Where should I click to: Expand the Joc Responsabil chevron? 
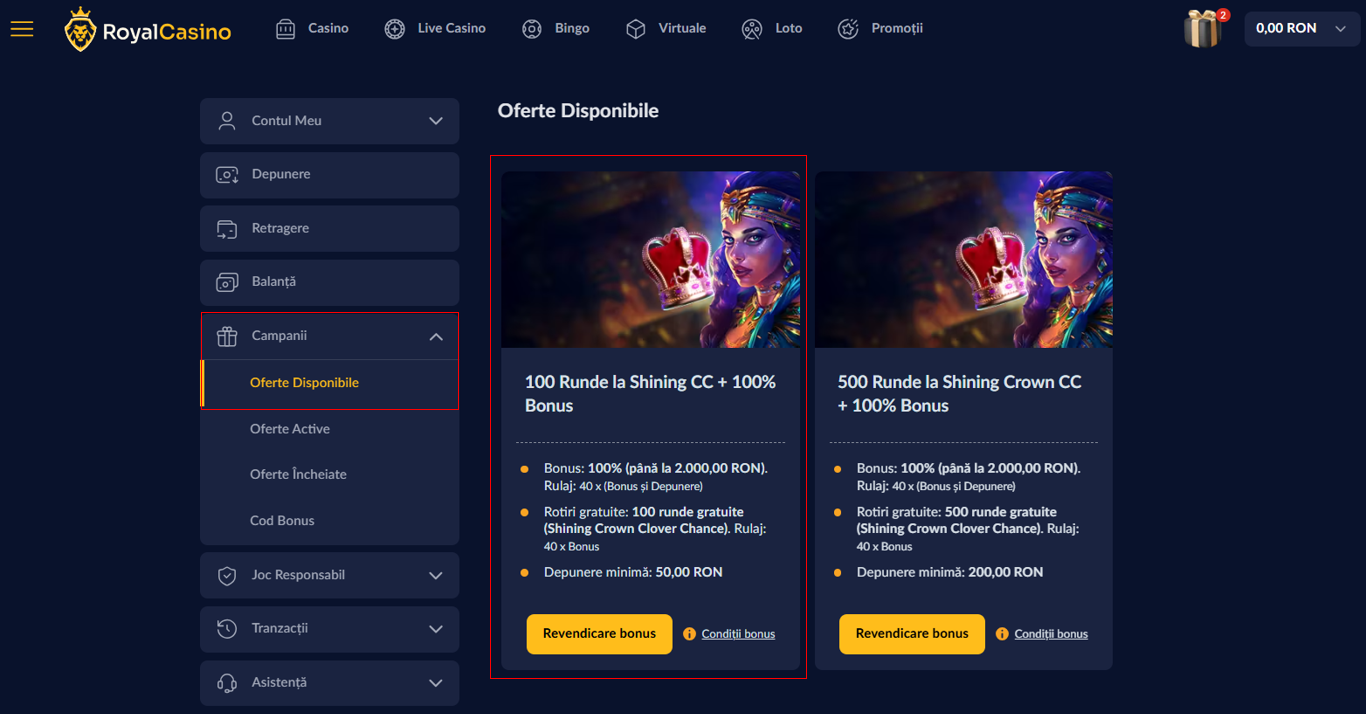coord(436,576)
